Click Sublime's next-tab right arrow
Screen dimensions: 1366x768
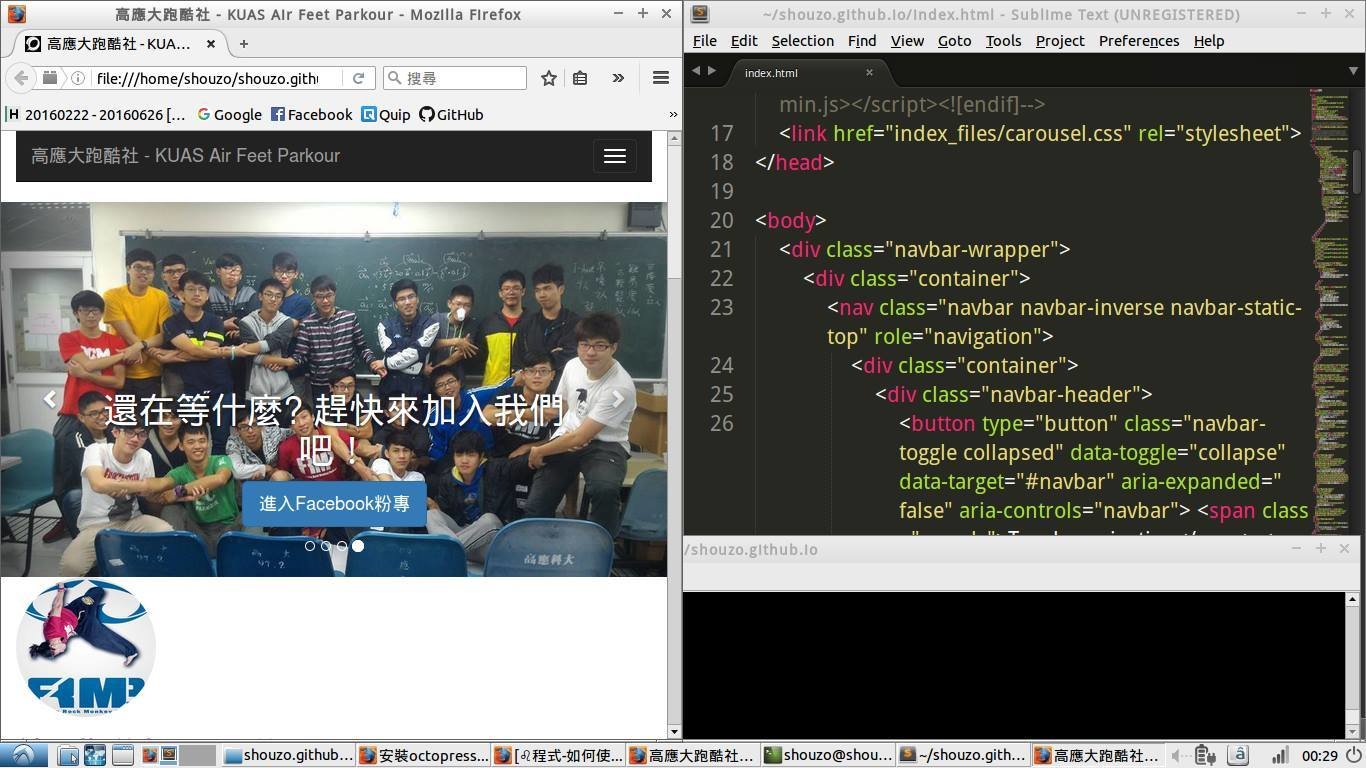tap(712, 71)
